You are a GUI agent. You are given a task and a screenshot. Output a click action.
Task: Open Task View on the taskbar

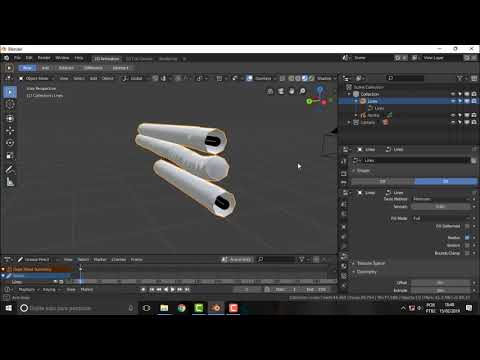[146, 308]
